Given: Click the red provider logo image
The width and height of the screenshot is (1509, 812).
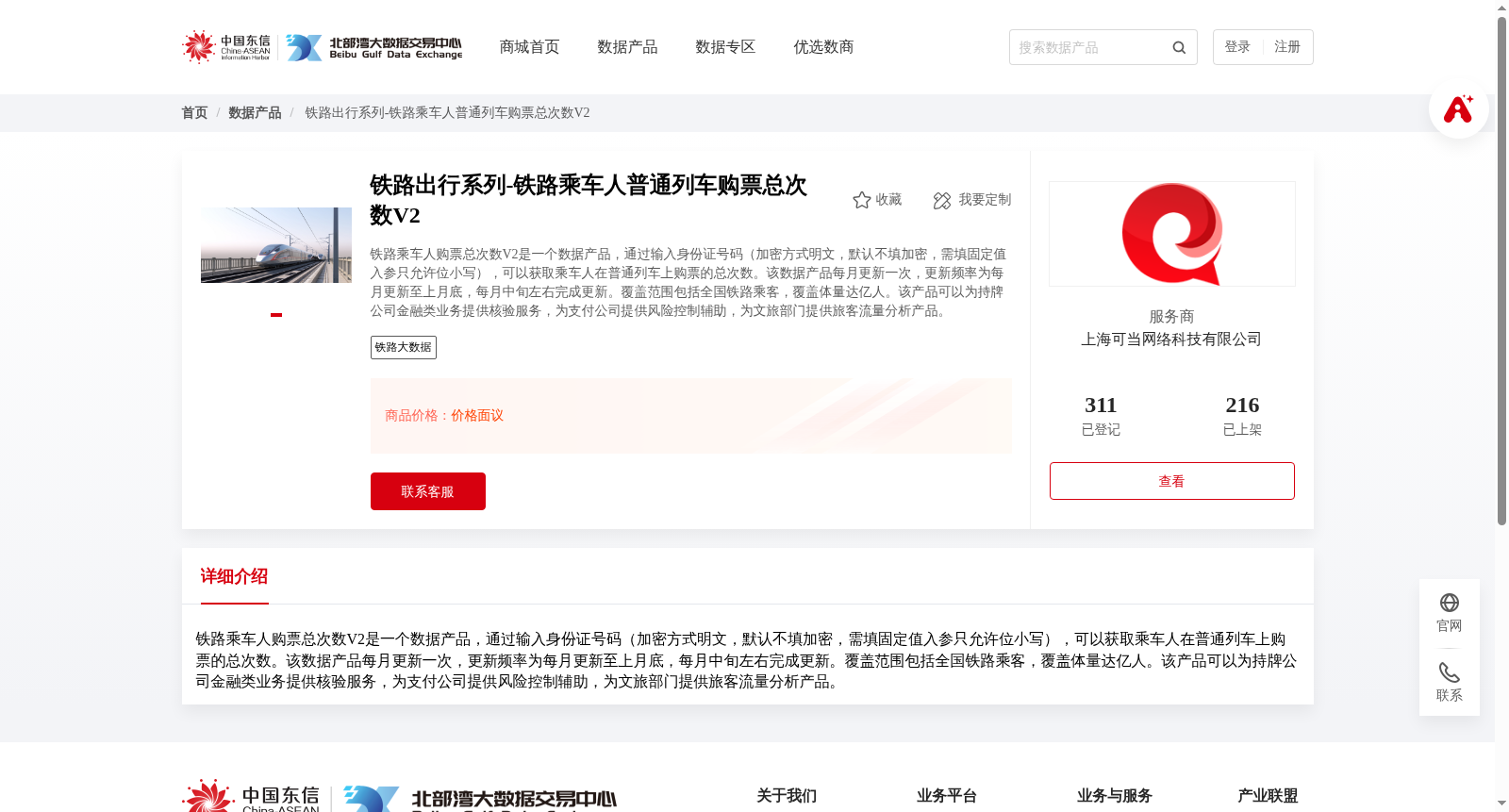Looking at the screenshot, I should (1172, 234).
